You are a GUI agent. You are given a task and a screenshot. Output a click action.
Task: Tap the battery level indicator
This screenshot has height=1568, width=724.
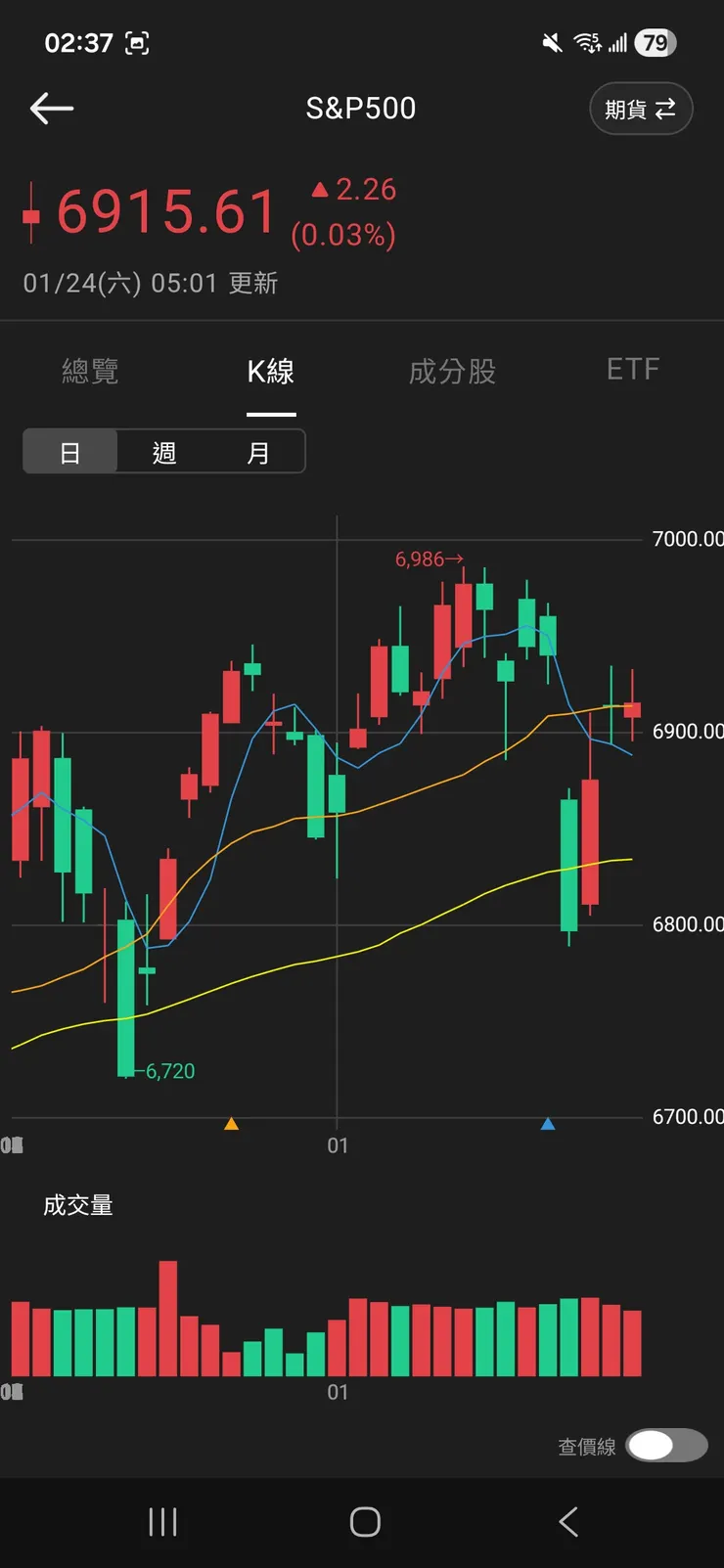pos(655,43)
